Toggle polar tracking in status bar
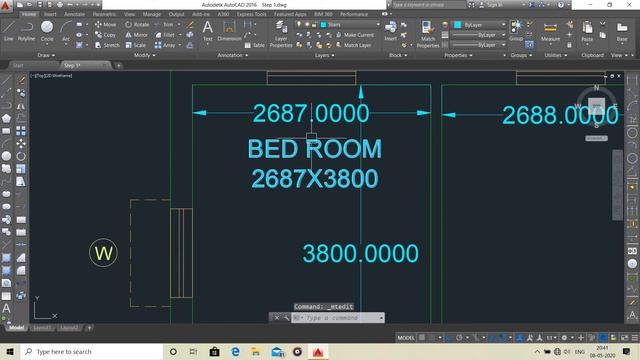The height and width of the screenshot is (360, 640). pyautogui.click(x=459, y=338)
